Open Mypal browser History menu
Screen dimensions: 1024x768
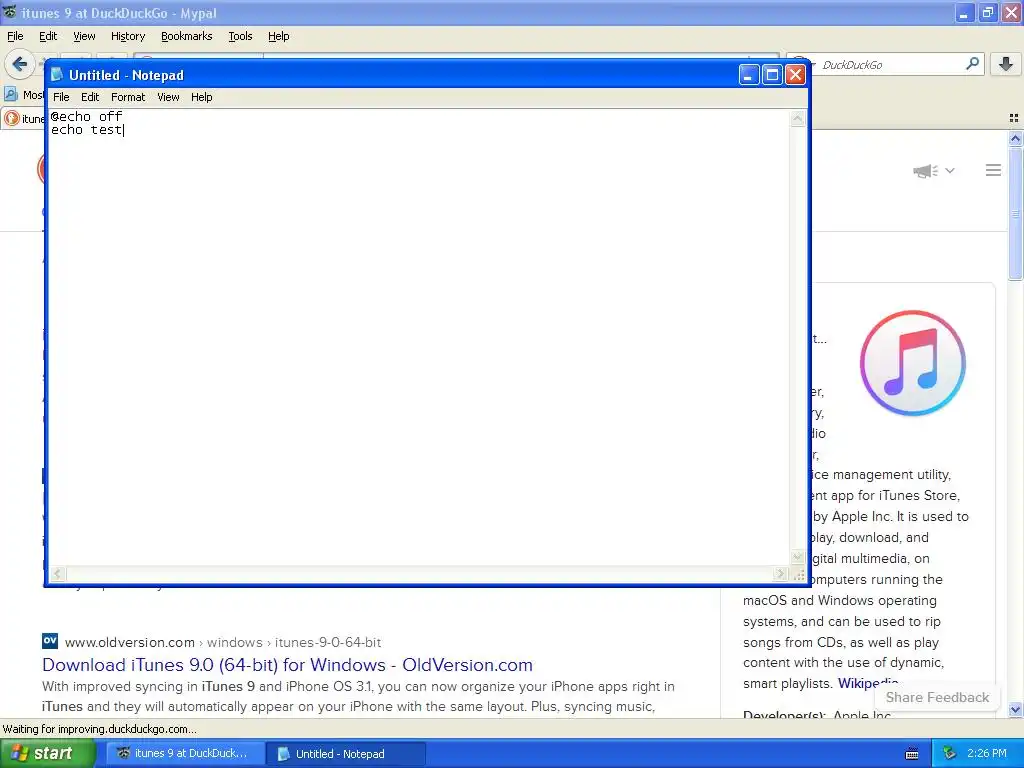tap(128, 37)
